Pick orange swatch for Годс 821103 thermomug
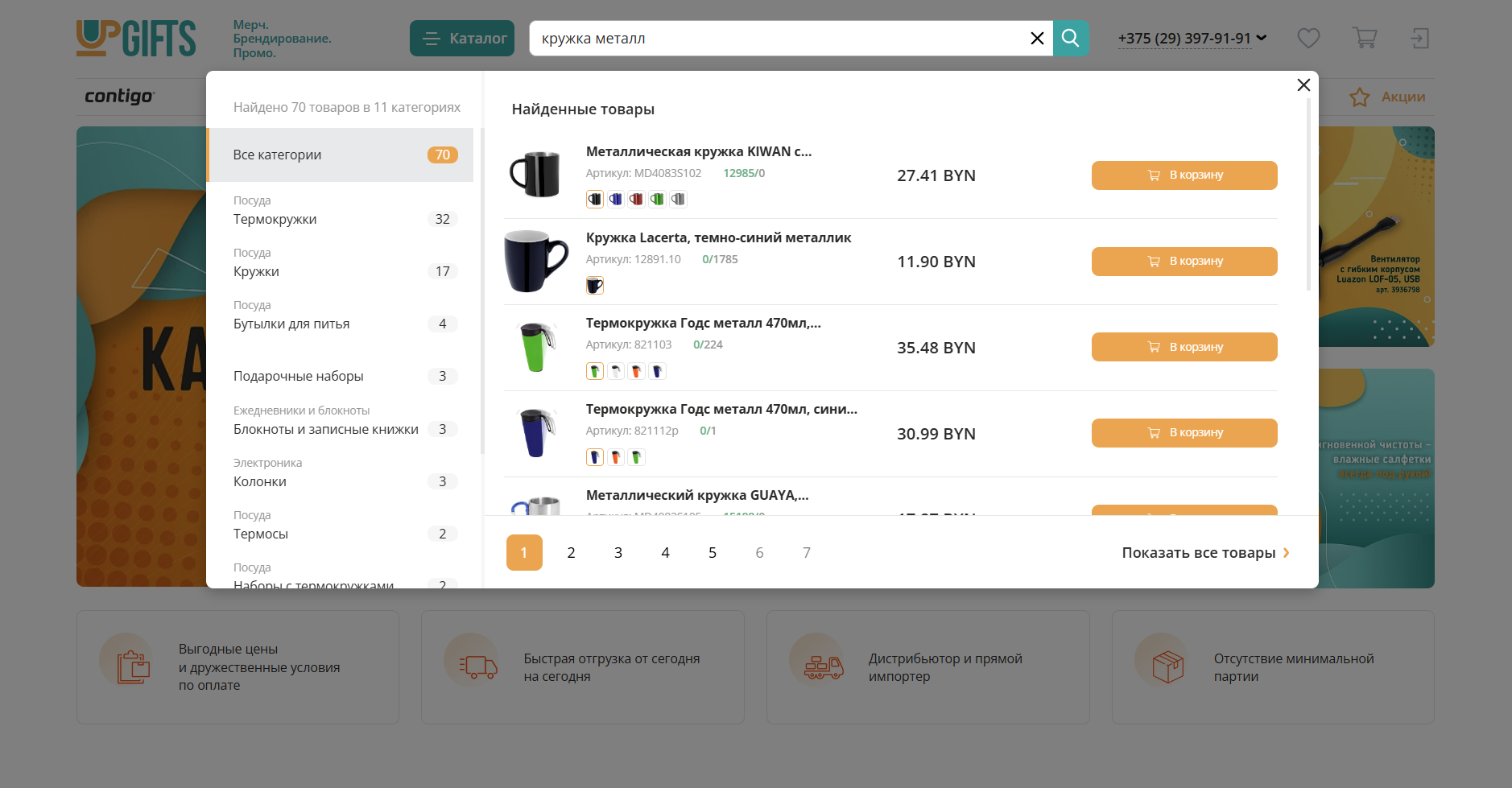1512x788 pixels. (636, 371)
